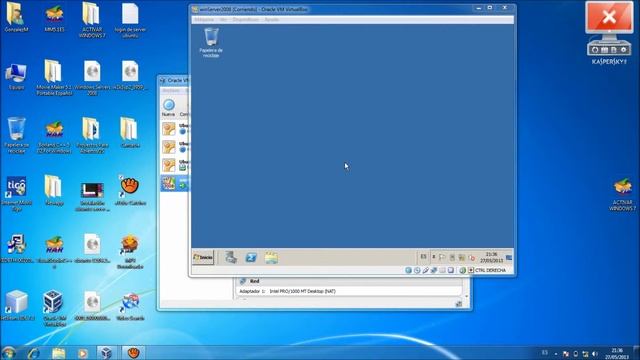Launch aTube Catcher desktop shortcut

(x=130, y=190)
